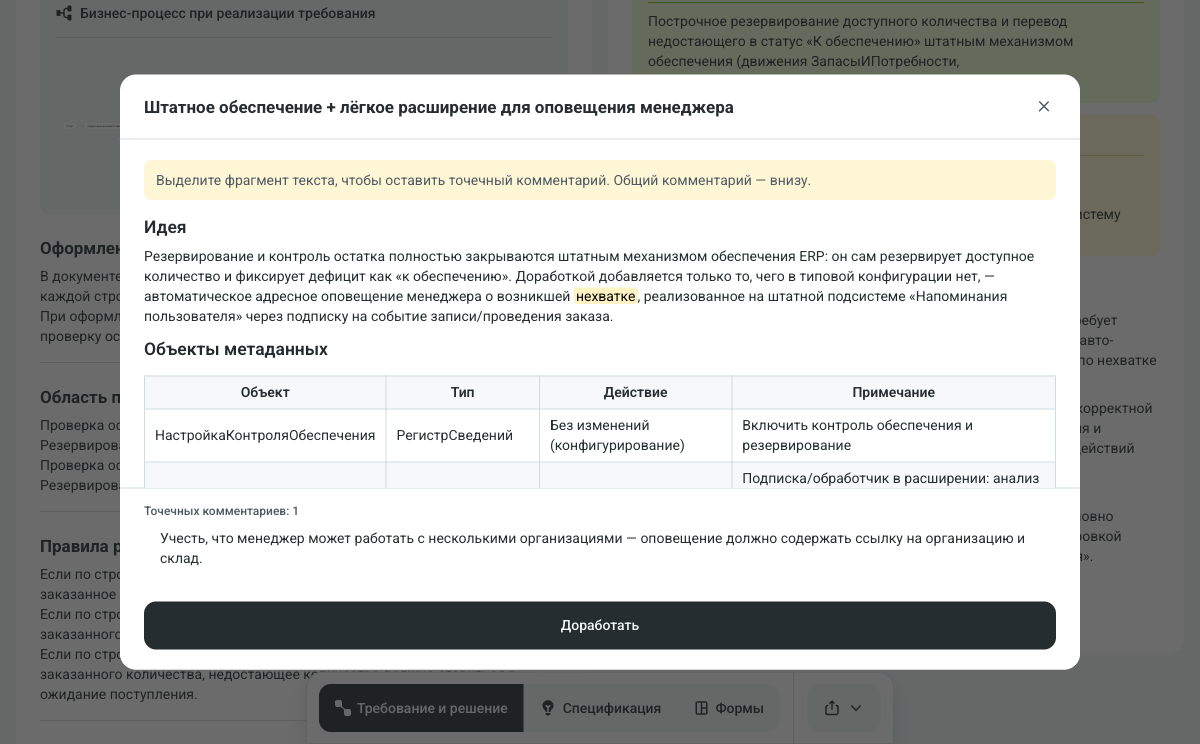Image resolution: width=1200 pixels, height=744 pixels.
Task: Click the dialog title Штатное обеспечение
Action: pyautogui.click(x=439, y=107)
